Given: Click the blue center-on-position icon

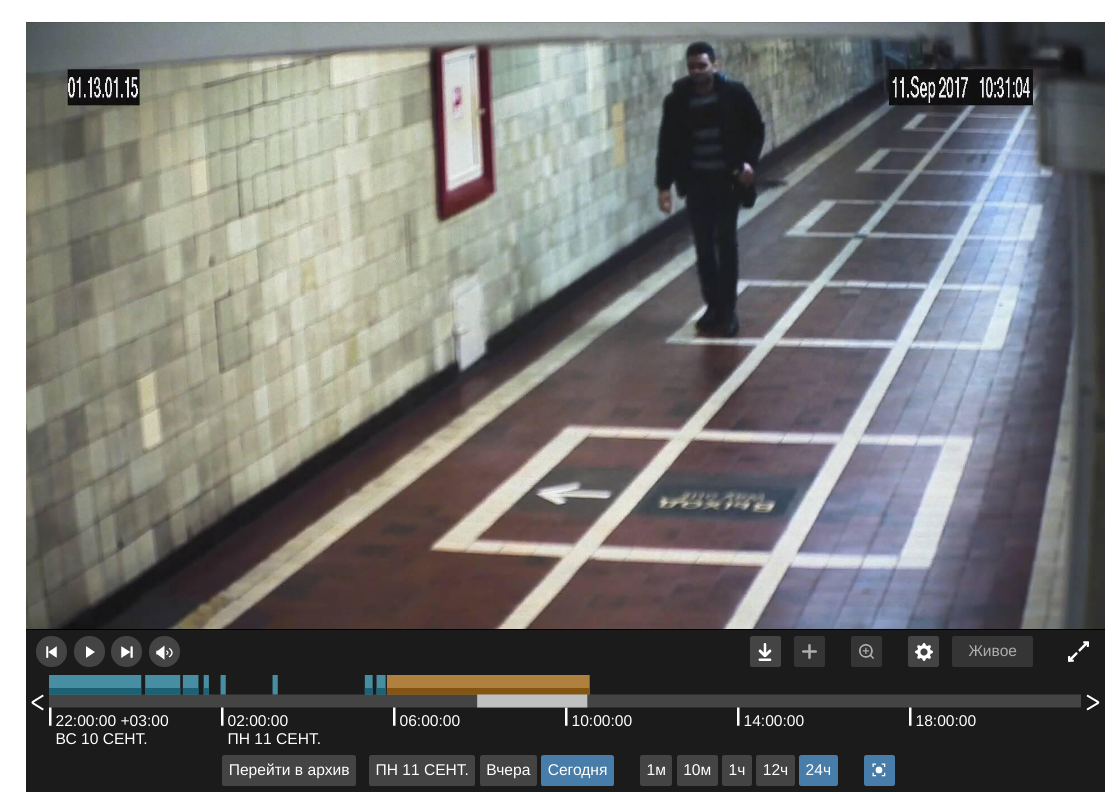Looking at the screenshot, I should pos(879,770).
